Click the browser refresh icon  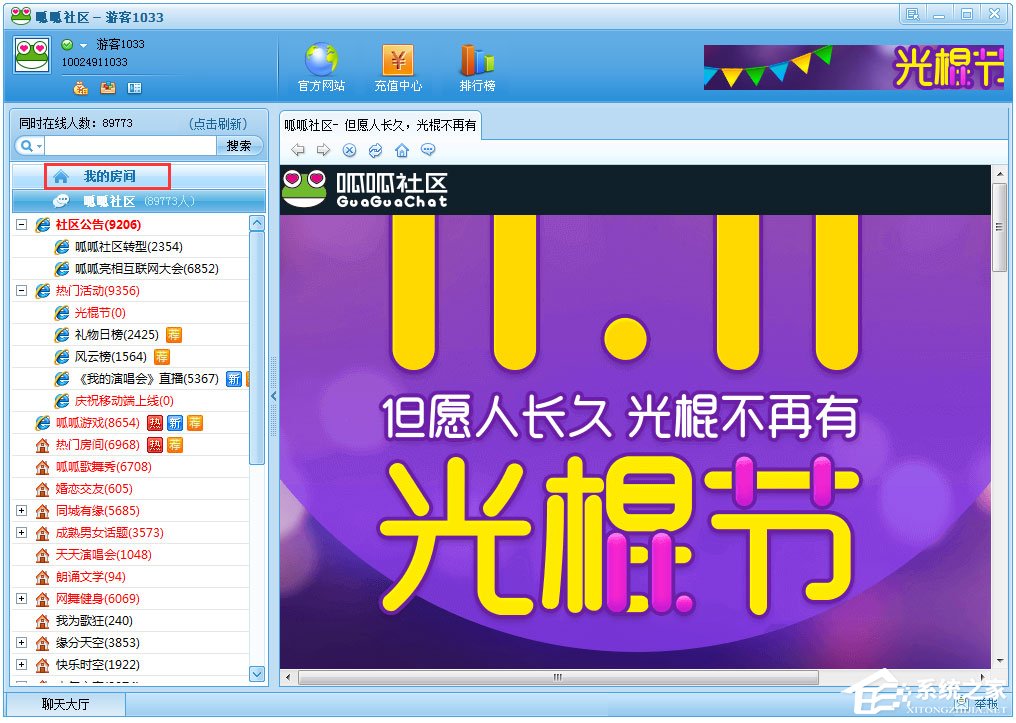click(375, 151)
